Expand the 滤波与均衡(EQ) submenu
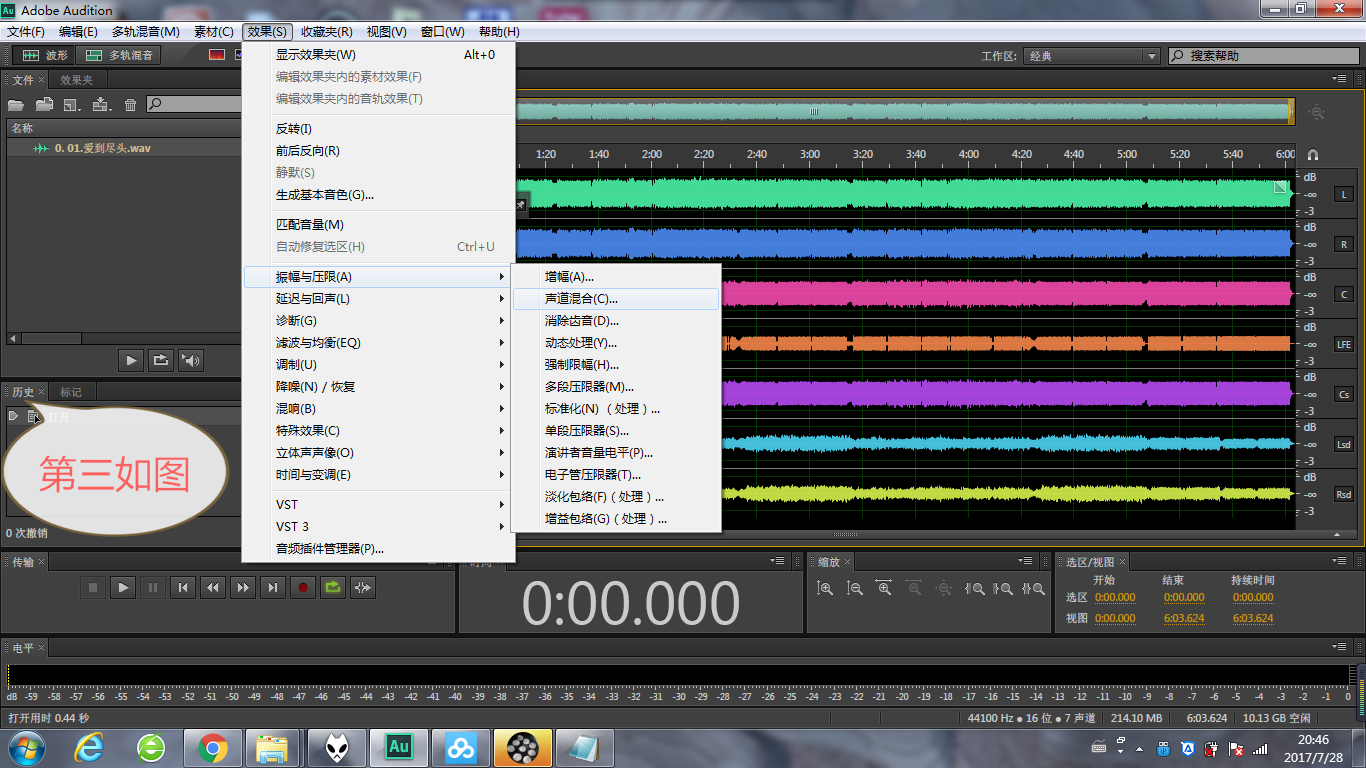The width and height of the screenshot is (1366, 768). (379, 343)
